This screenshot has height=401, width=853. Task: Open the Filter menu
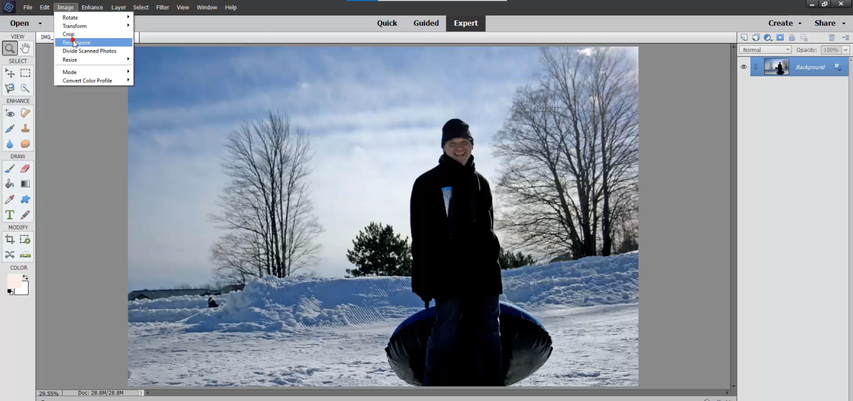(x=162, y=8)
